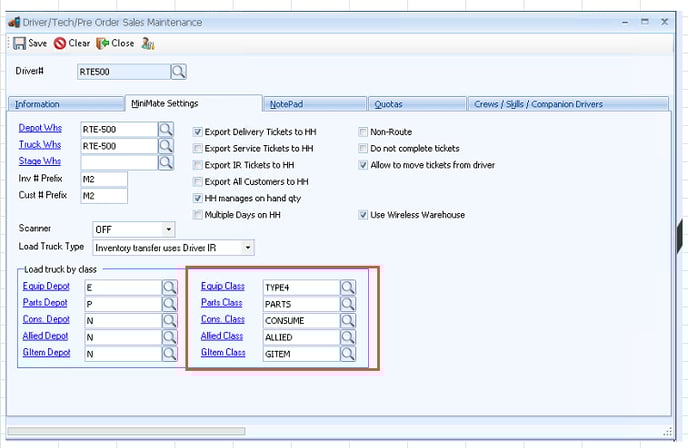This screenshot has width=688, height=448.
Task: Open the Scanner dropdown
Action: coord(168,229)
